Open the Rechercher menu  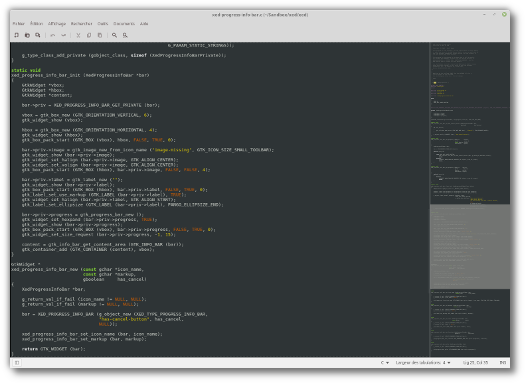pos(82,23)
